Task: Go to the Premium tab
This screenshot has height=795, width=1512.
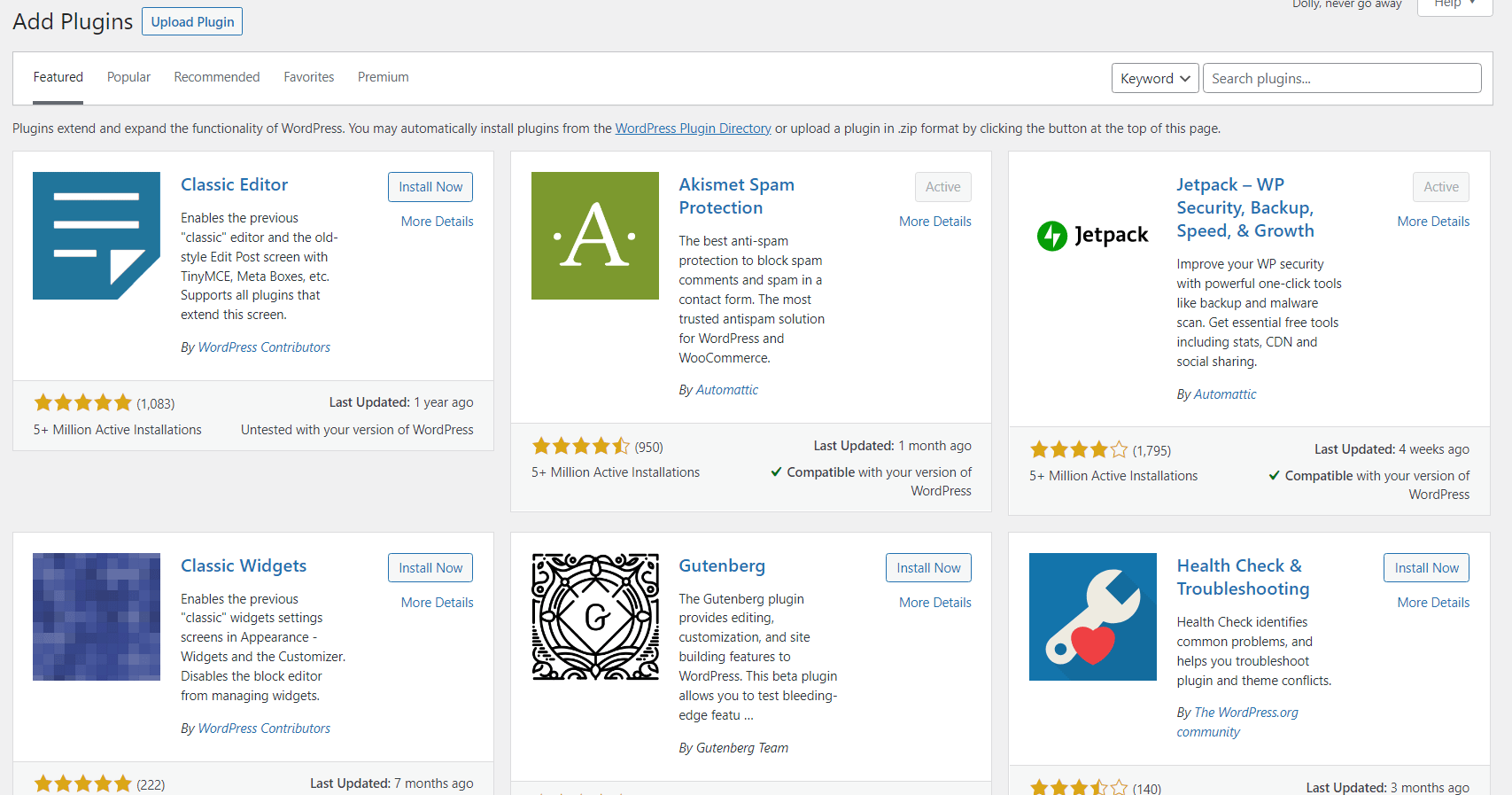Action: click(x=384, y=77)
